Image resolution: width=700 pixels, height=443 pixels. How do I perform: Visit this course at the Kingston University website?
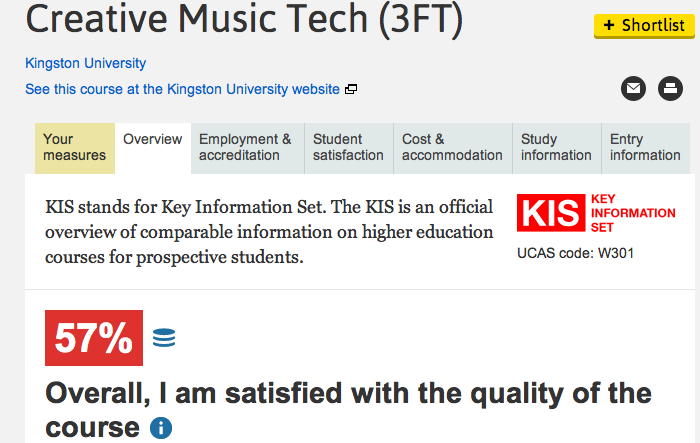pyautogui.click(x=182, y=89)
